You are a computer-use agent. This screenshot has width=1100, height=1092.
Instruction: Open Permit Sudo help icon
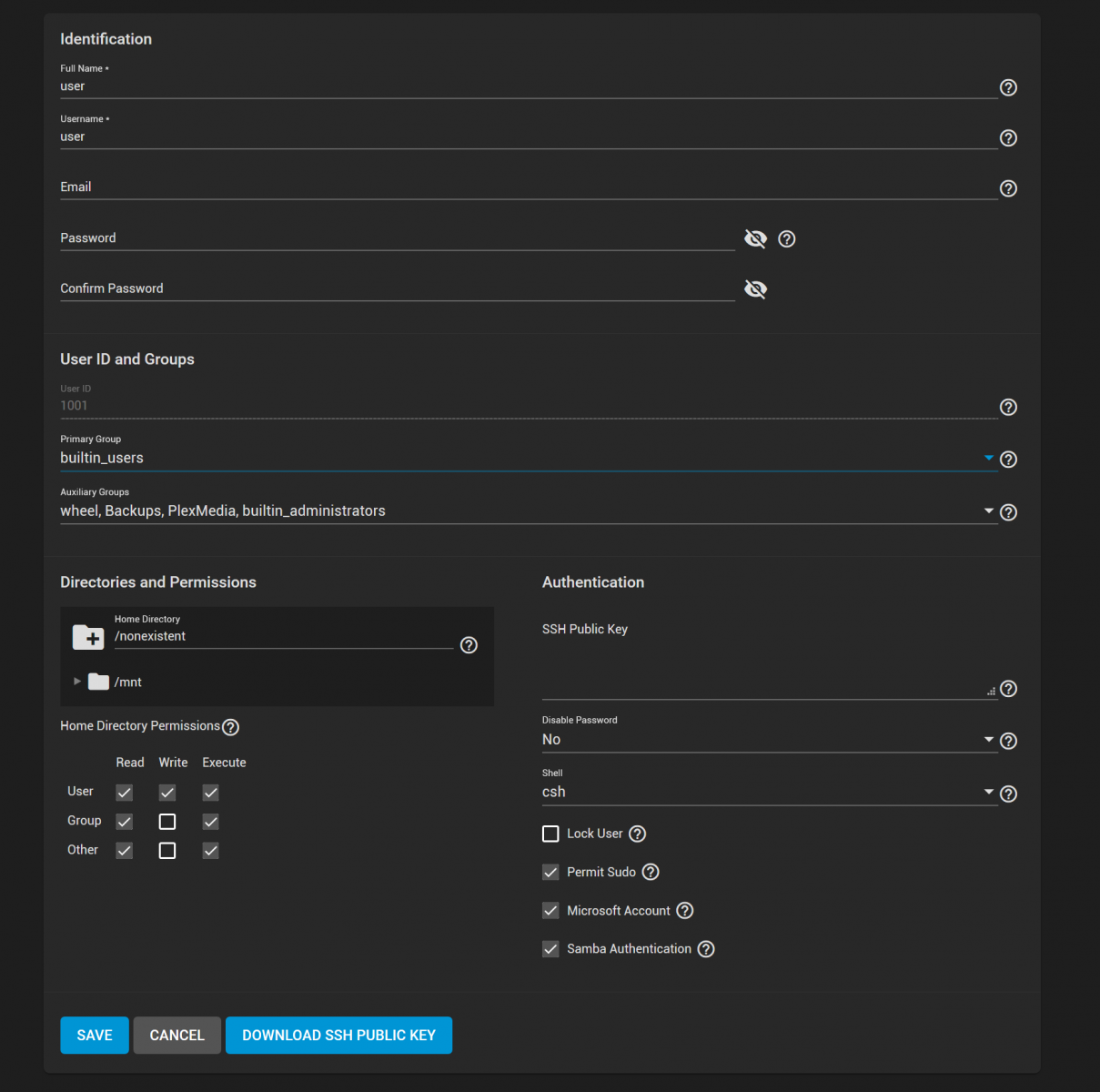(651, 872)
